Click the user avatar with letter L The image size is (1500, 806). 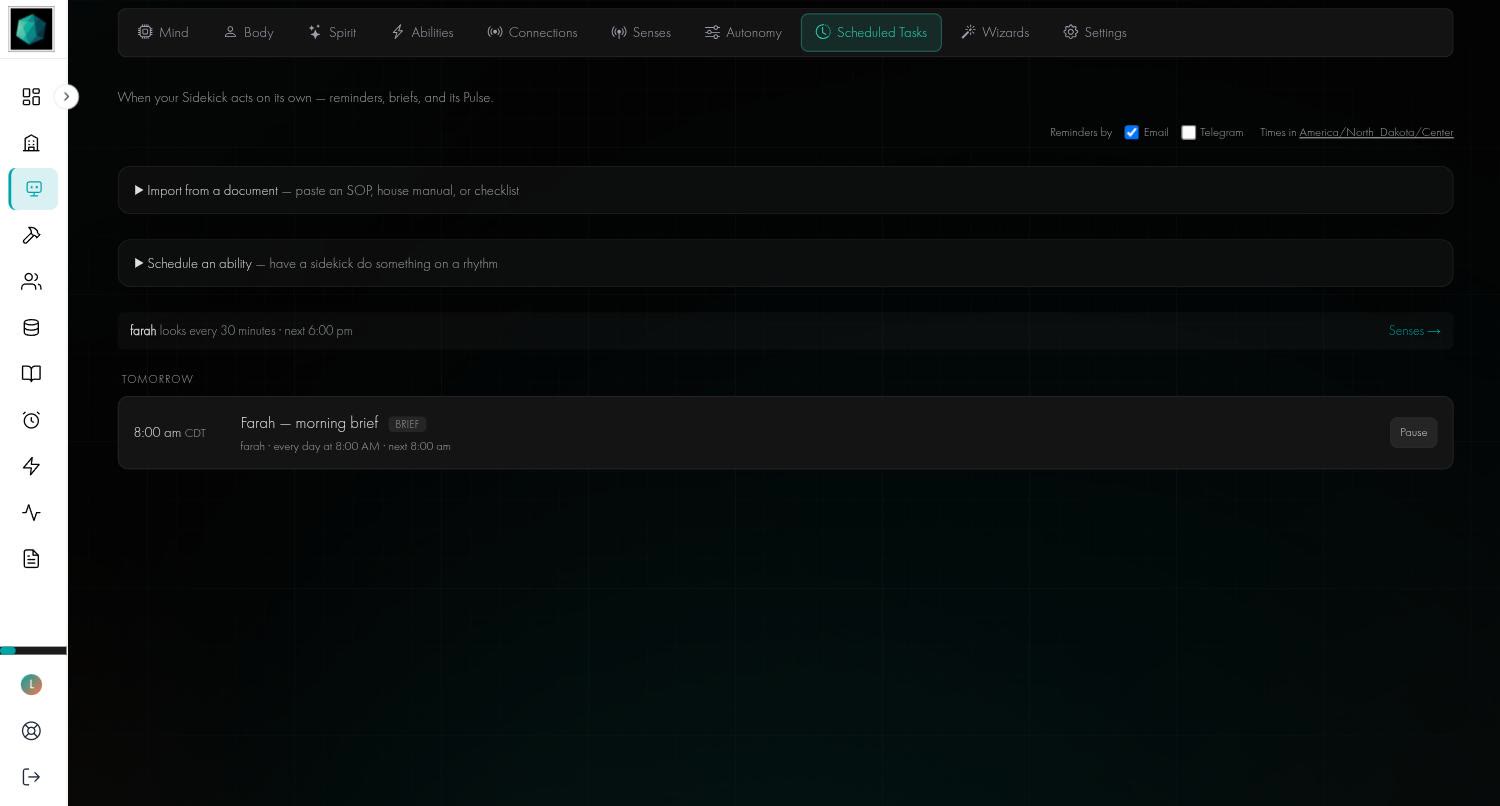31,684
